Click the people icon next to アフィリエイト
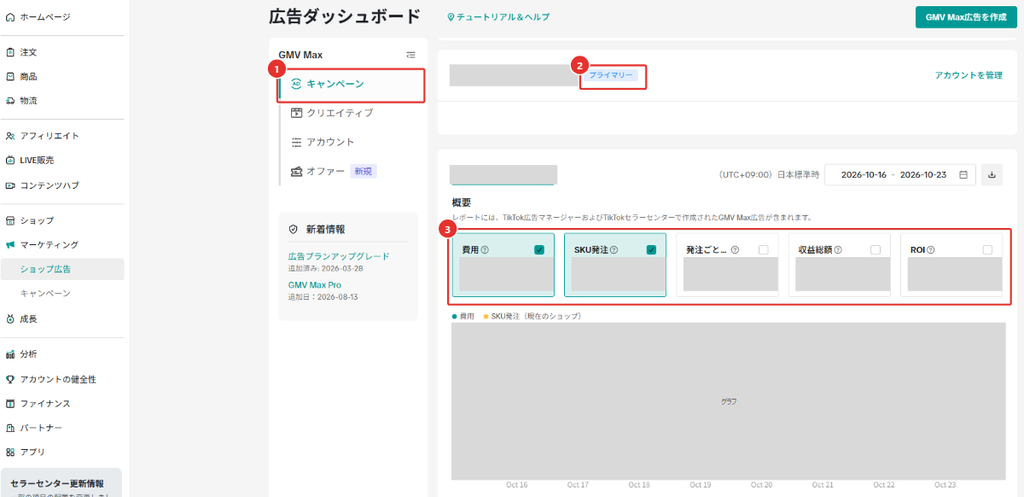1024x497 pixels. coord(10,136)
